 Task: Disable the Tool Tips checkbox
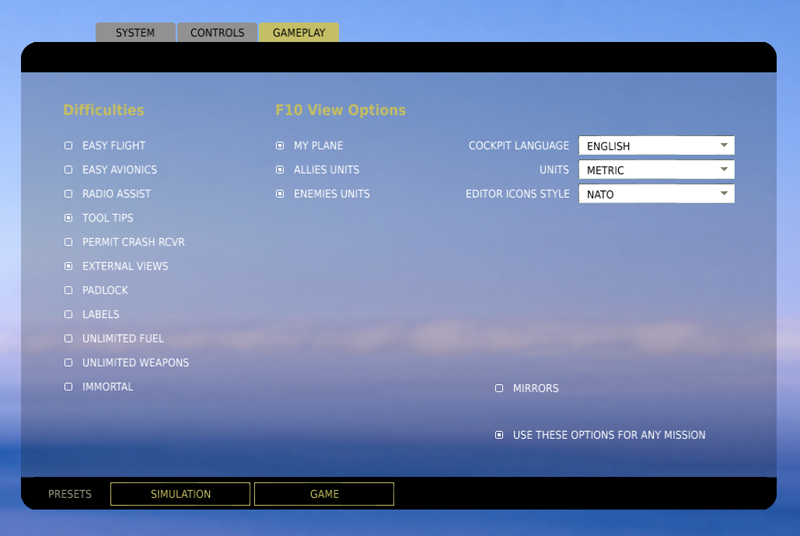(68, 218)
